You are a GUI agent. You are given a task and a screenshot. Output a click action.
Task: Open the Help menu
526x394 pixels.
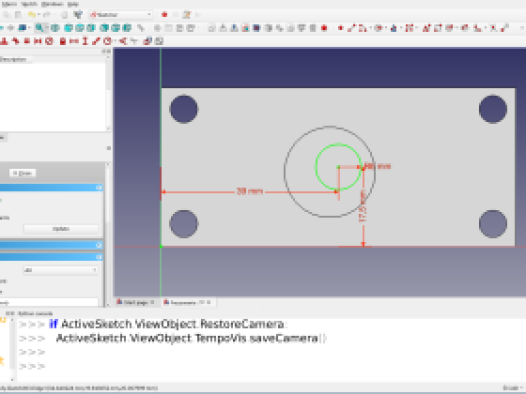point(73,4)
